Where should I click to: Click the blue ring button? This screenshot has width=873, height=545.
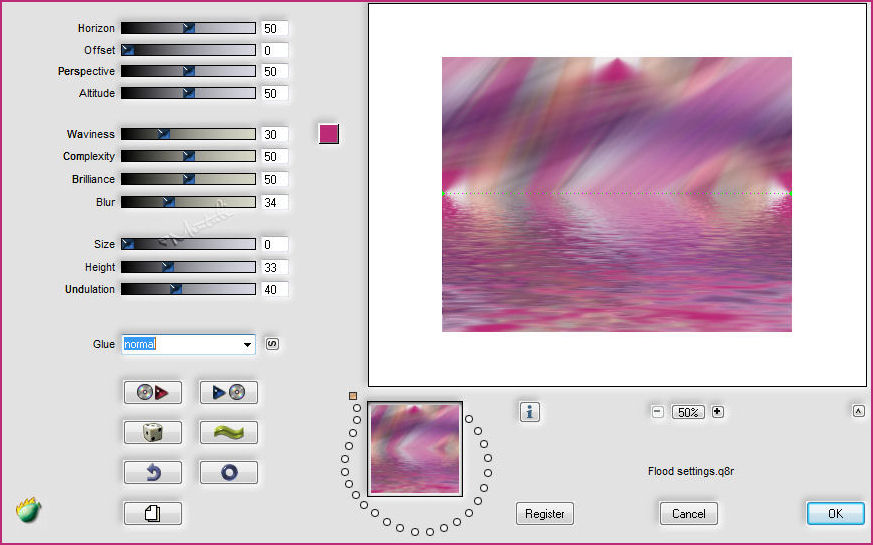tap(228, 472)
